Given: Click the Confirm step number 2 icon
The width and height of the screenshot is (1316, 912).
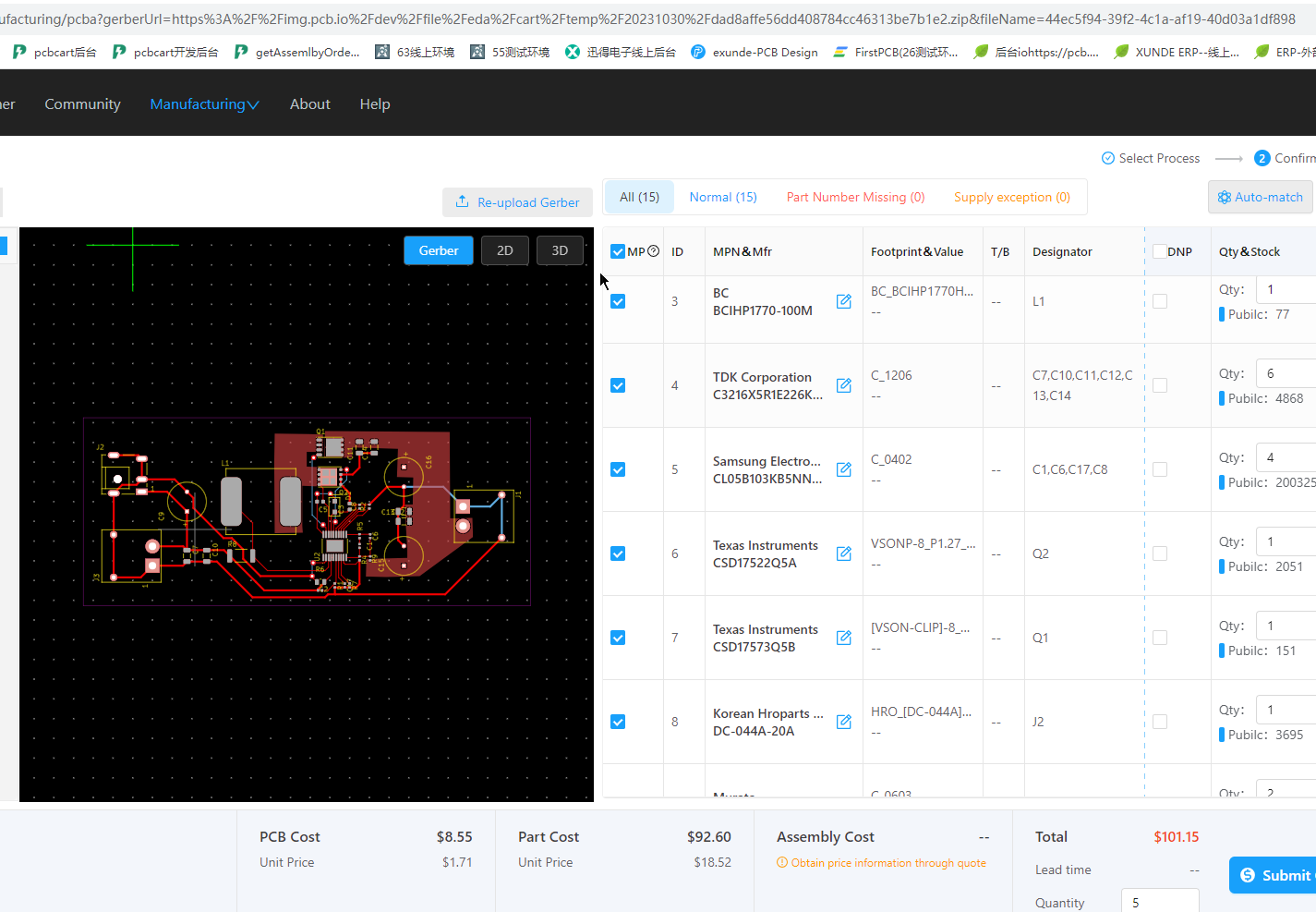Looking at the screenshot, I should (x=1262, y=158).
